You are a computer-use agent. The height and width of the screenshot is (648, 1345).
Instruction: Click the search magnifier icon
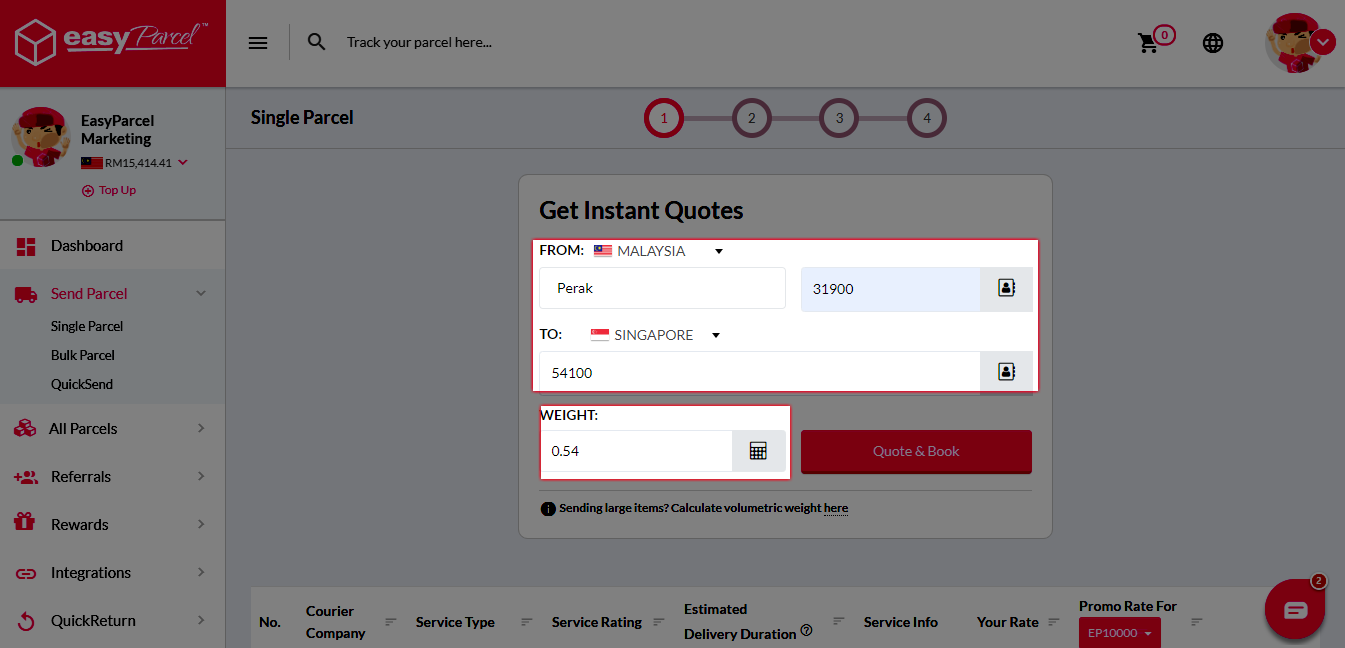(317, 42)
